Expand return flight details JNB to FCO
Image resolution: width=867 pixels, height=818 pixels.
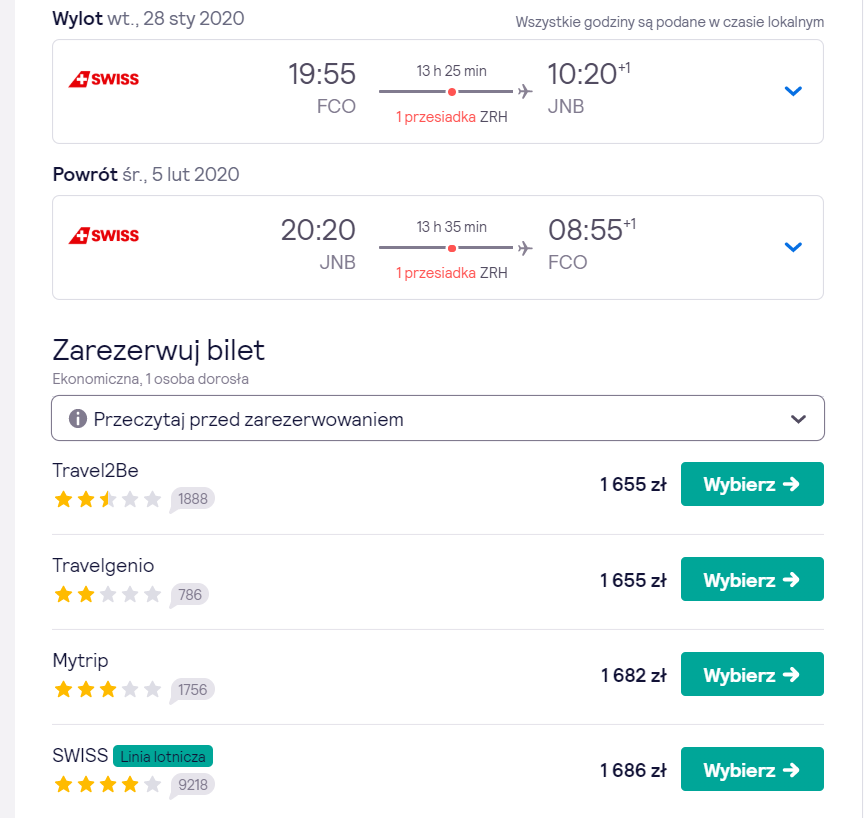coord(793,247)
